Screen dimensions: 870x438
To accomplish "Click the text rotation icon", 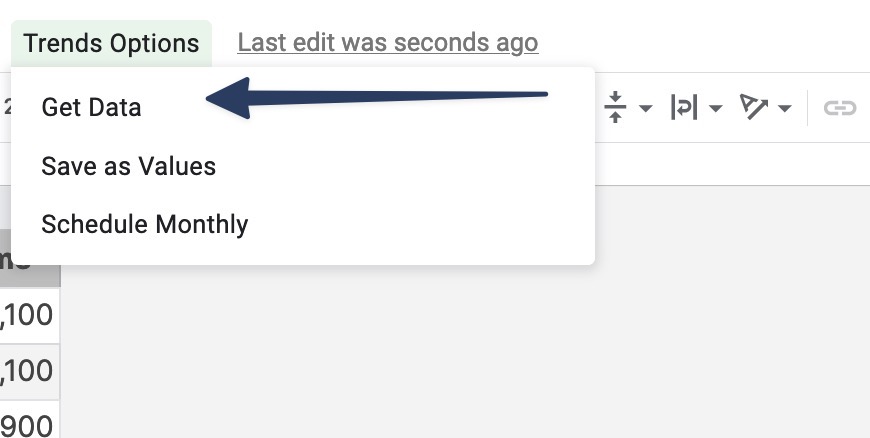I will click(753, 107).
